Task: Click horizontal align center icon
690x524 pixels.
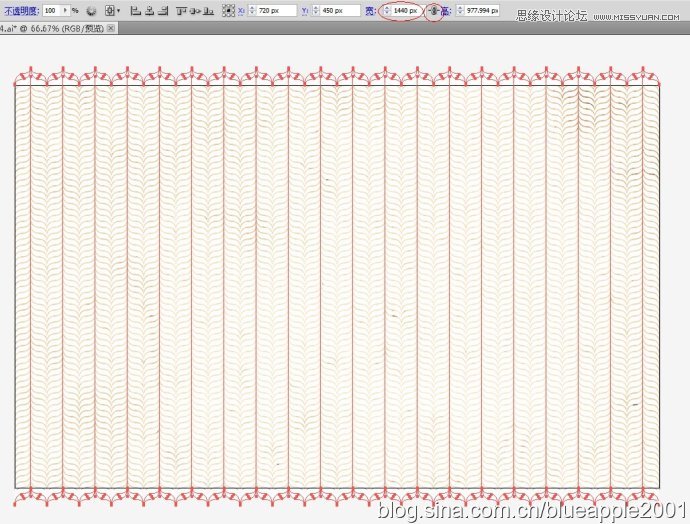Action: (x=150, y=11)
